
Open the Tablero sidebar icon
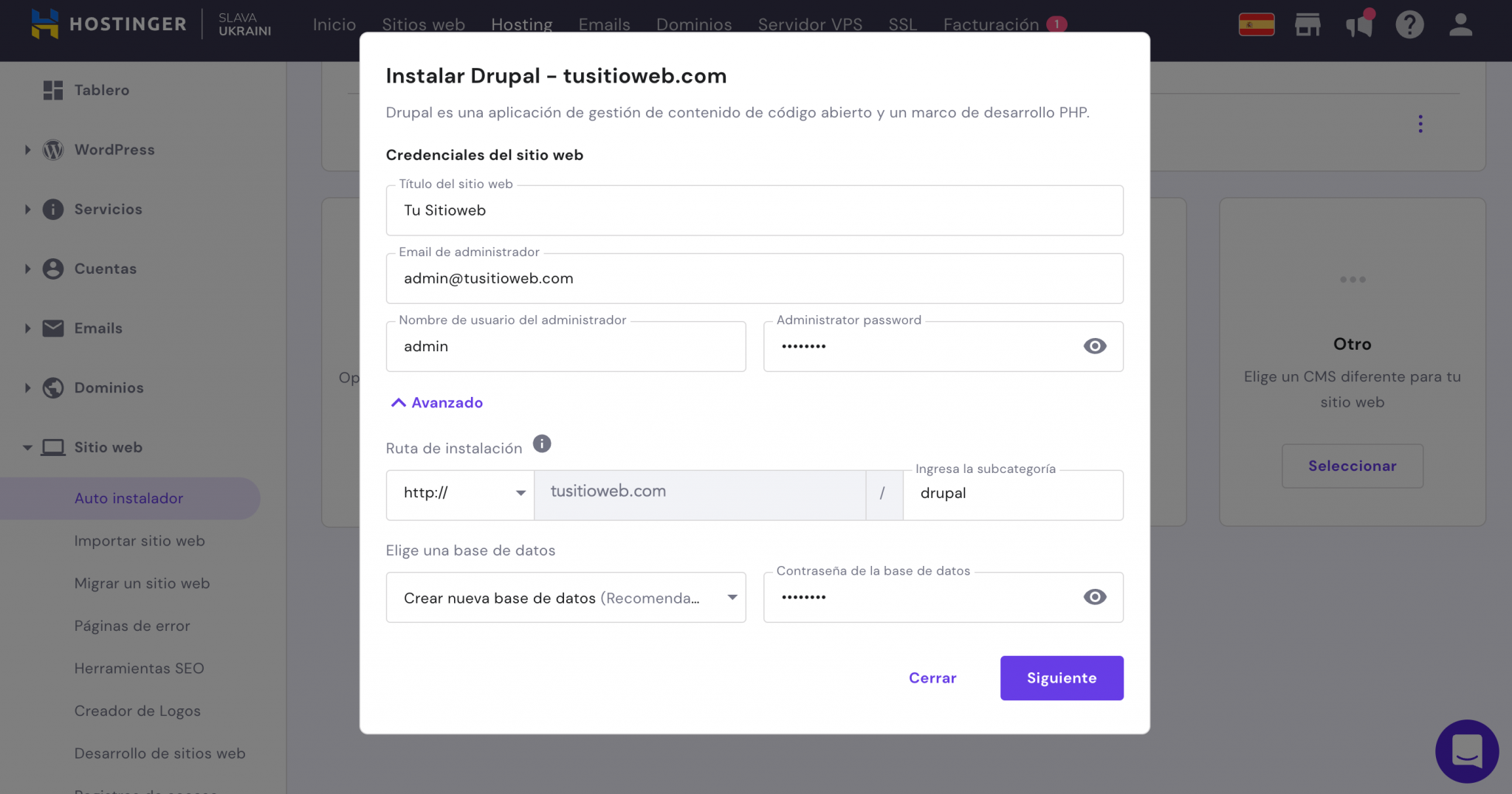pyautogui.click(x=52, y=89)
